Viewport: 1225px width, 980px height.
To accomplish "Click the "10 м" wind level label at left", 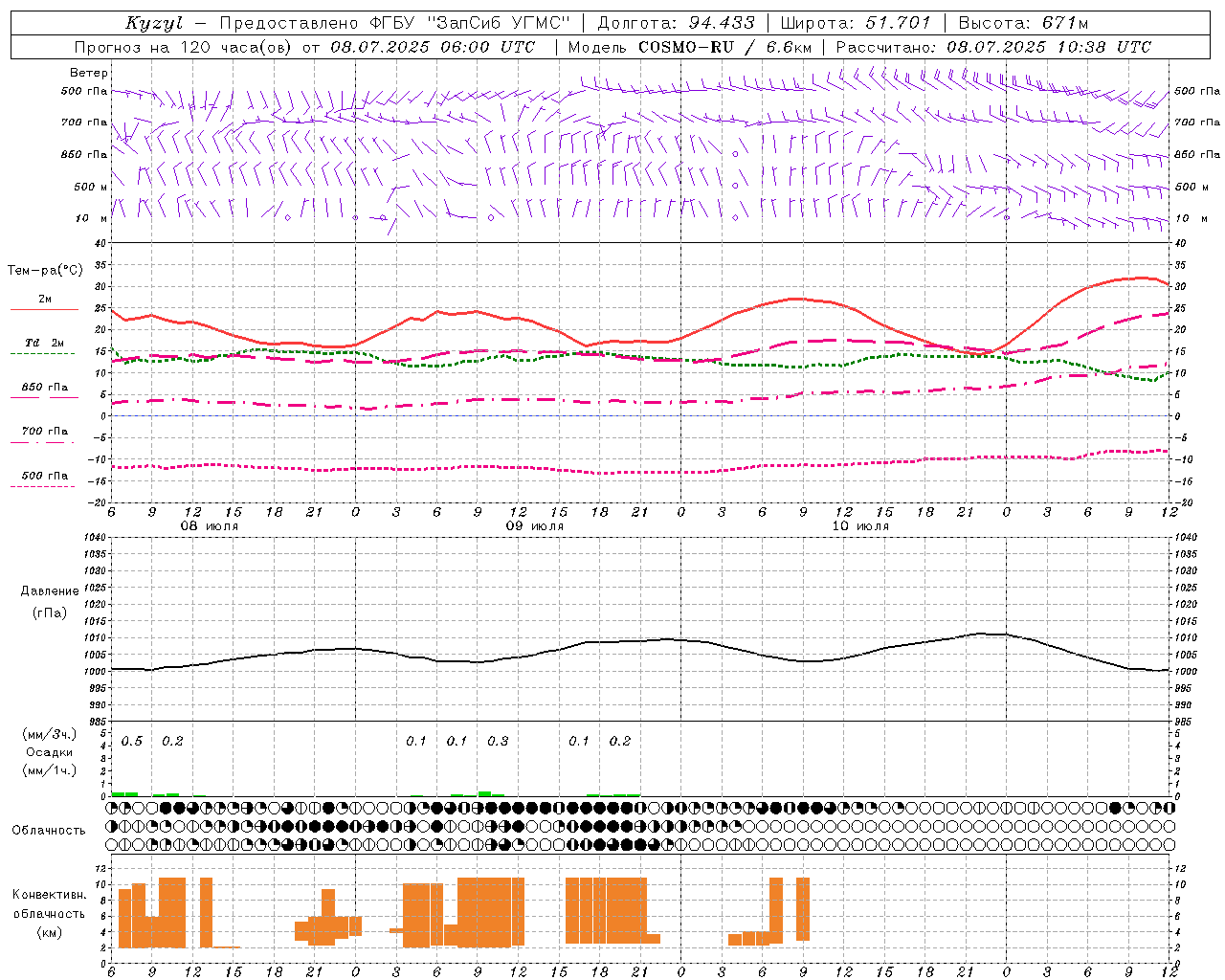I will tap(91, 218).
